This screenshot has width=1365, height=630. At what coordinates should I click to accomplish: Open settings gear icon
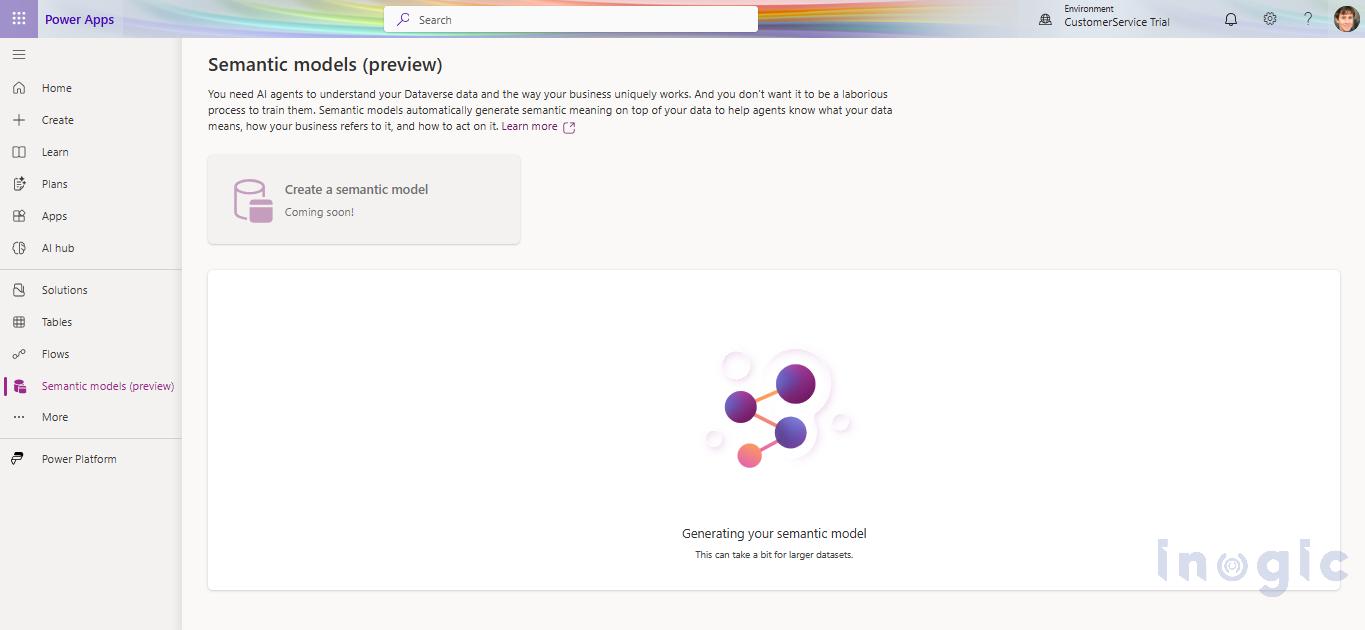(x=1270, y=19)
